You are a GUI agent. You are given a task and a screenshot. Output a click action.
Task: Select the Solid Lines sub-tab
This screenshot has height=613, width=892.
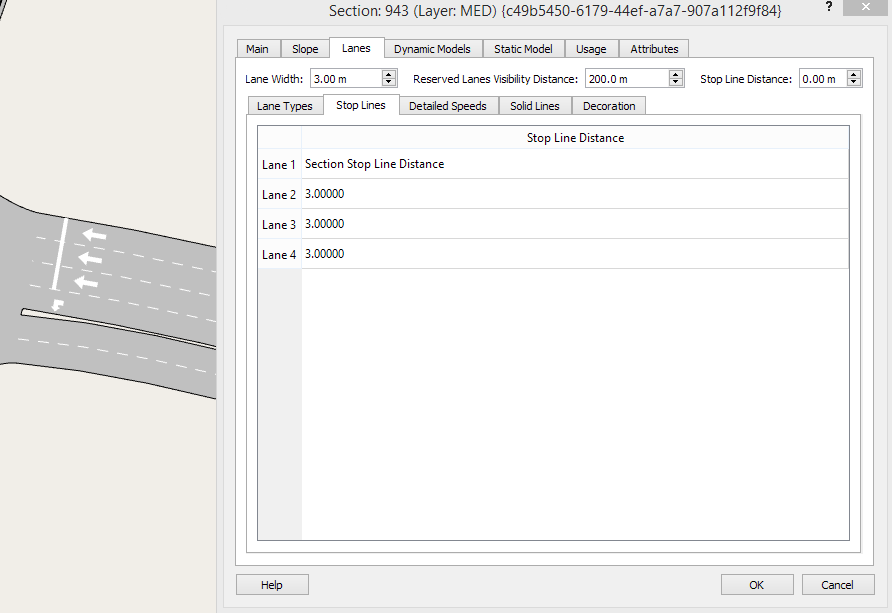[535, 106]
